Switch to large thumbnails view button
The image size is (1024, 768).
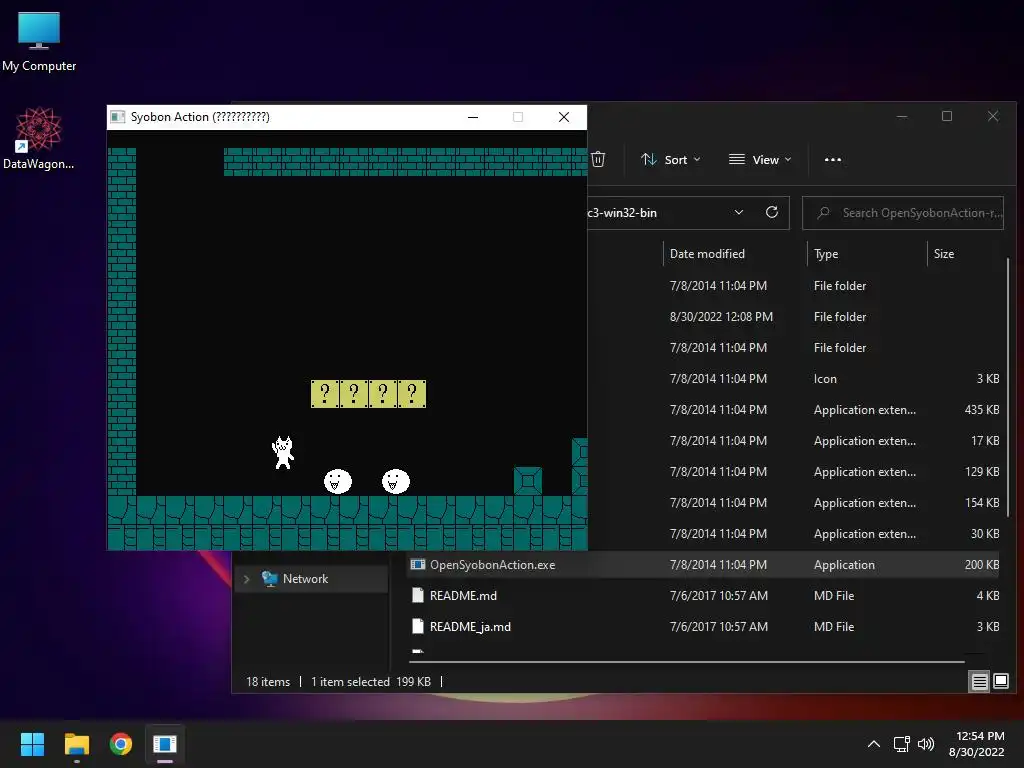[1001, 682]
